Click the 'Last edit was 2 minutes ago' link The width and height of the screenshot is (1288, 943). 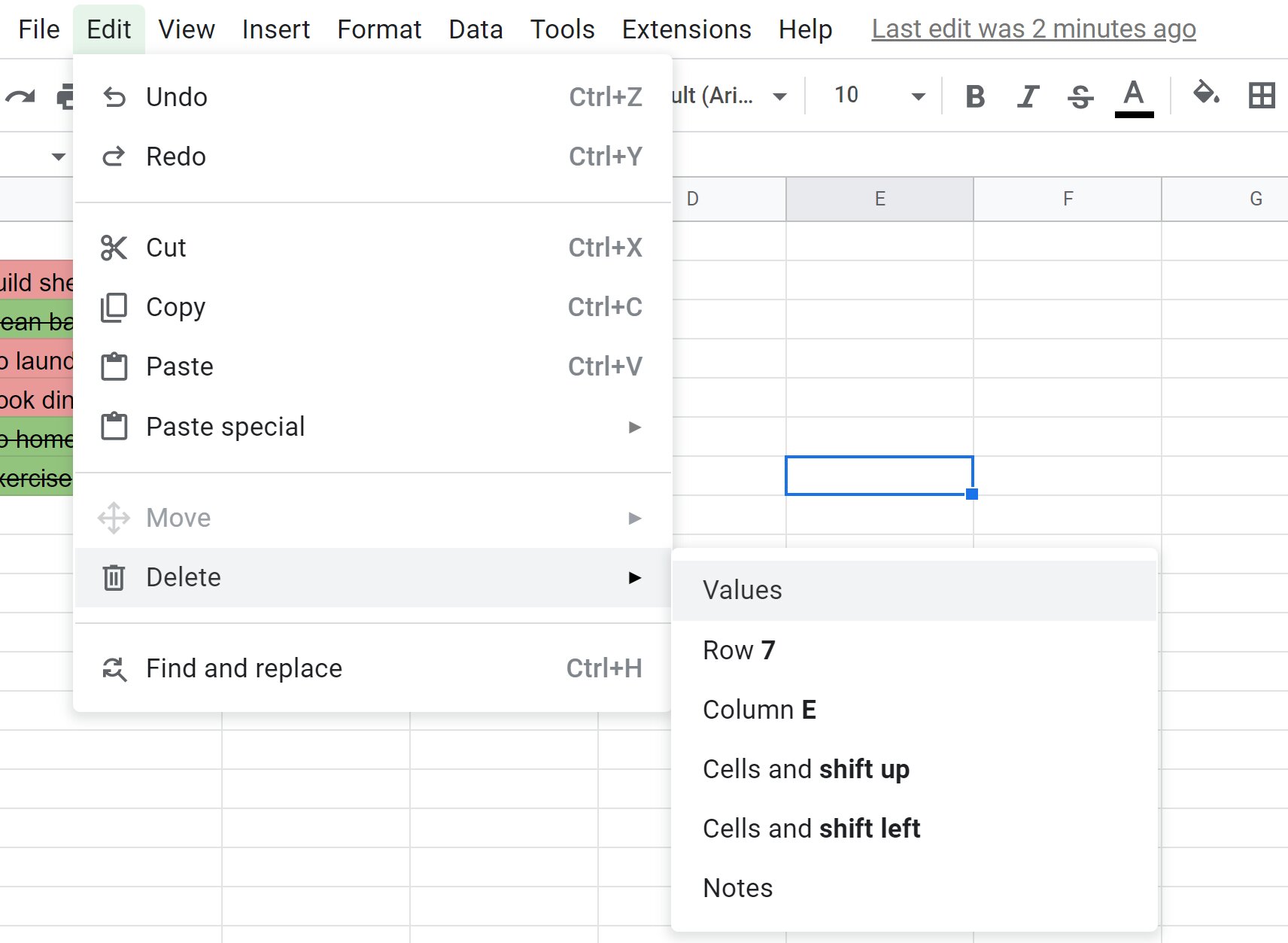[x=1034, y=29]
